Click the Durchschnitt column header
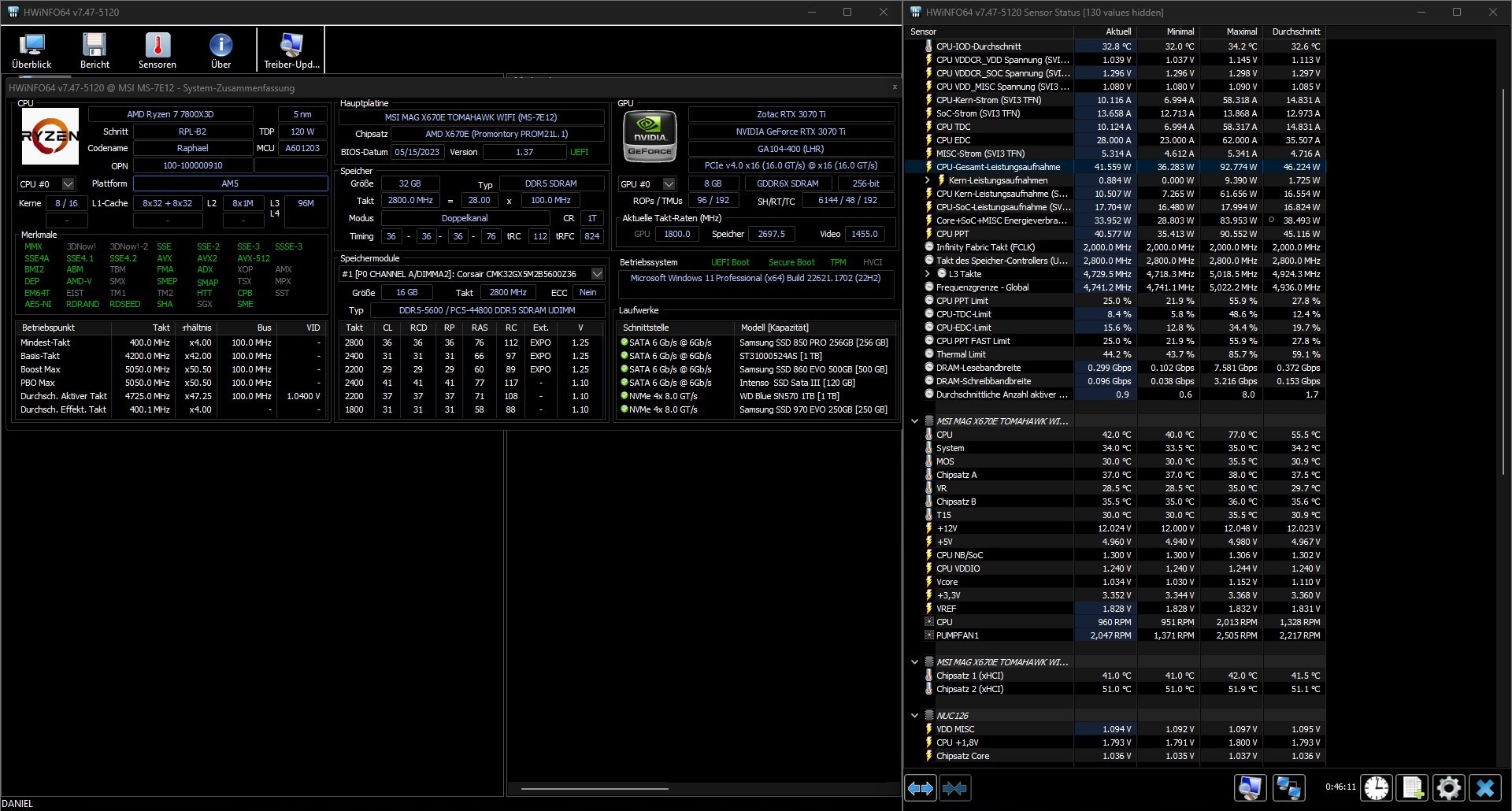 pyautogui.click(x=1295, y=31)
